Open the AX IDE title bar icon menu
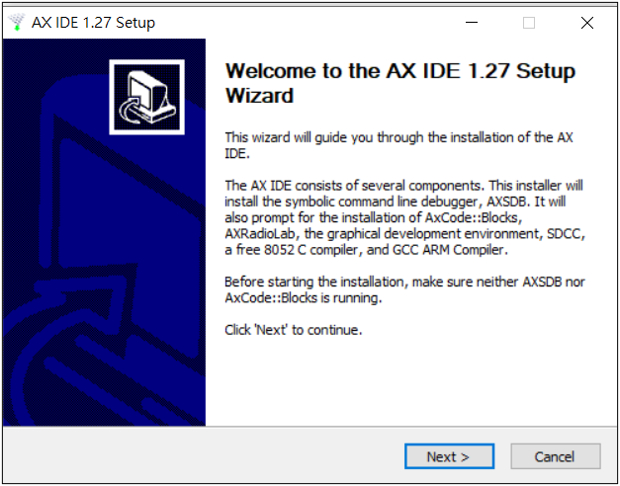This screenshot has width=620, height=486. [x=17, y=23]
